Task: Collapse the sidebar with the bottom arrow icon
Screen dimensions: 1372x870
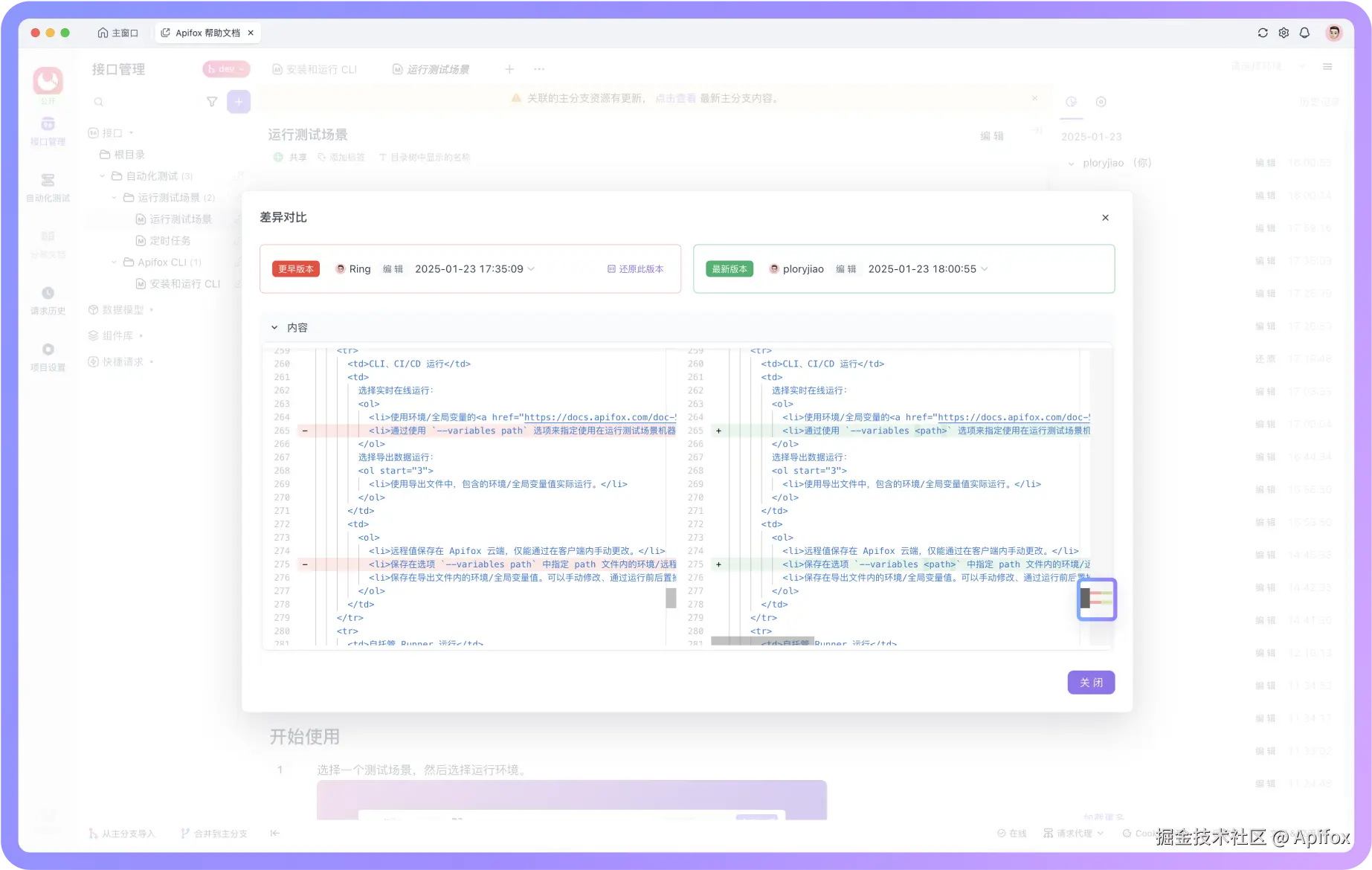Action: pyautogui.click(x=275, y=834)
